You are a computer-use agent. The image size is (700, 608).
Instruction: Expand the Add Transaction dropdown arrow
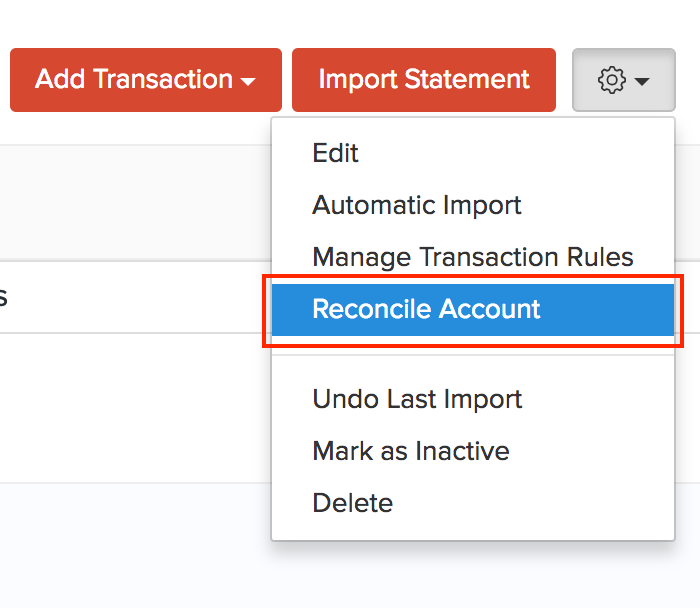[249, 81]
